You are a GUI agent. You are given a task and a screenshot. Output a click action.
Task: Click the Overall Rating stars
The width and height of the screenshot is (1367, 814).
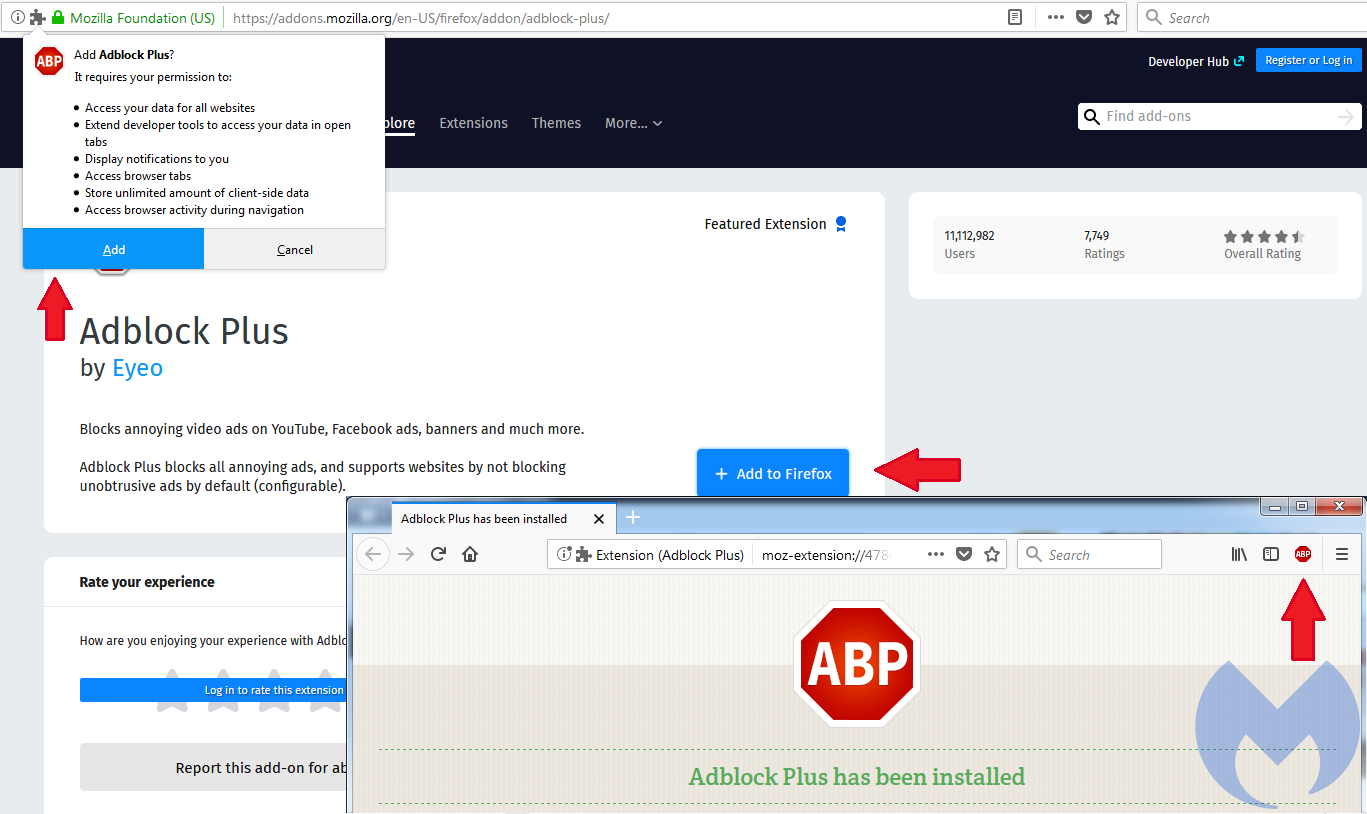point(1263,237)
